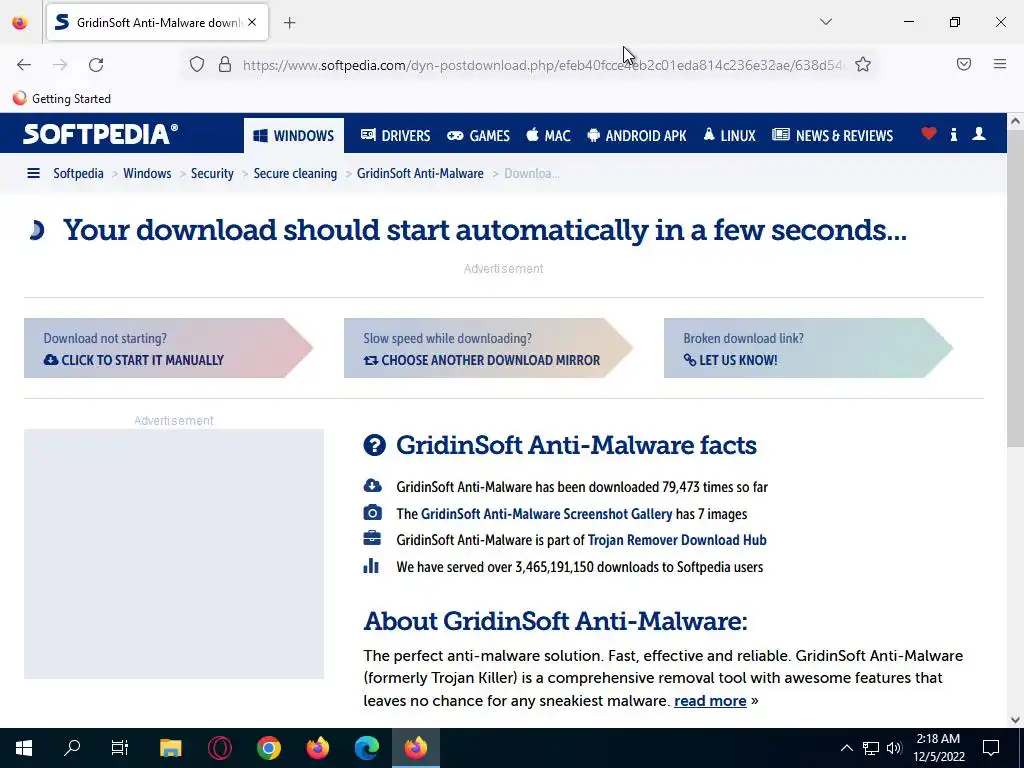
Task: Open Task View on the taskbar
Action: tap(120, 748)
